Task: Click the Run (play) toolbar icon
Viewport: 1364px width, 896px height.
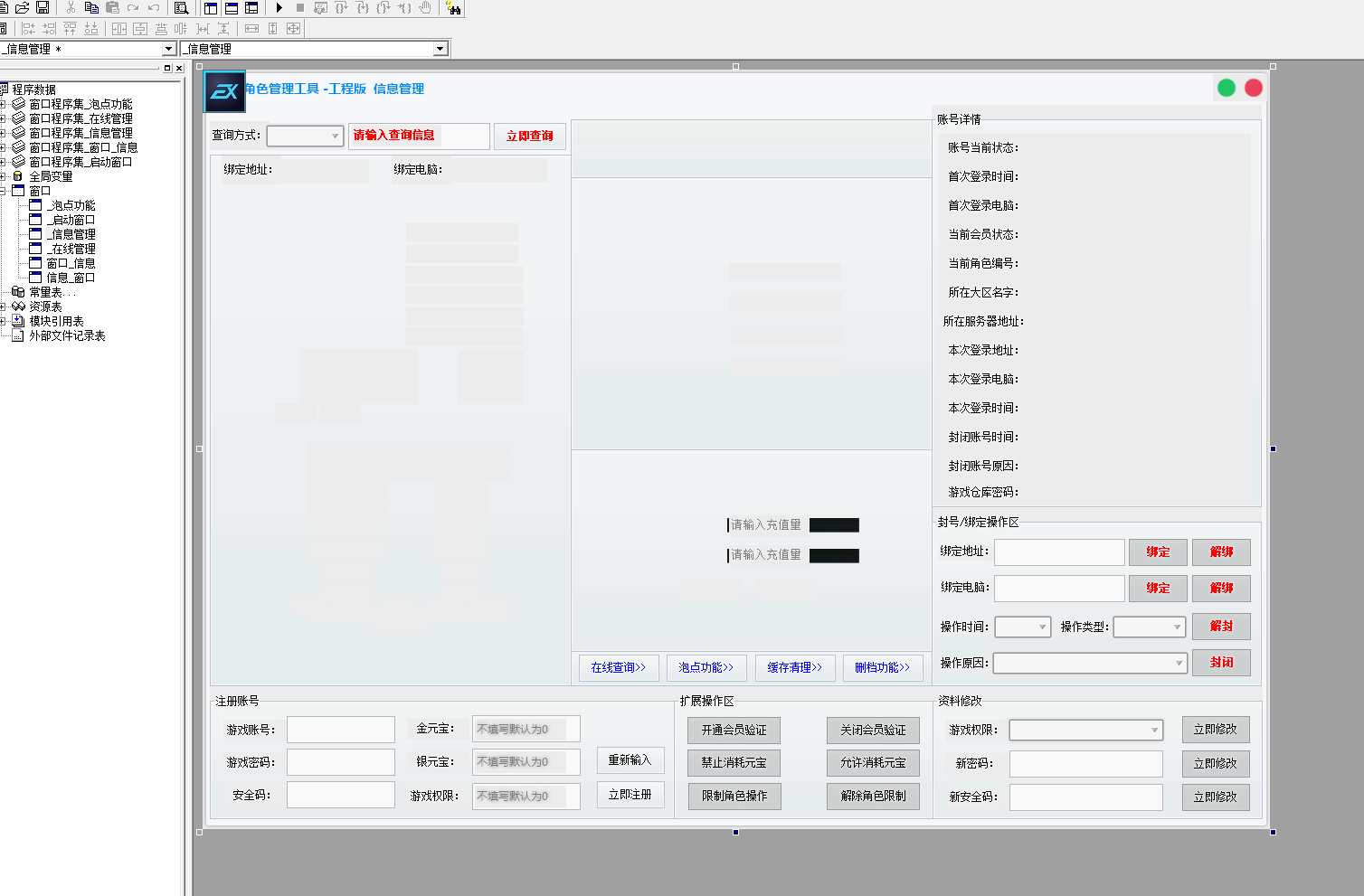Action: [x=279, y=8]
